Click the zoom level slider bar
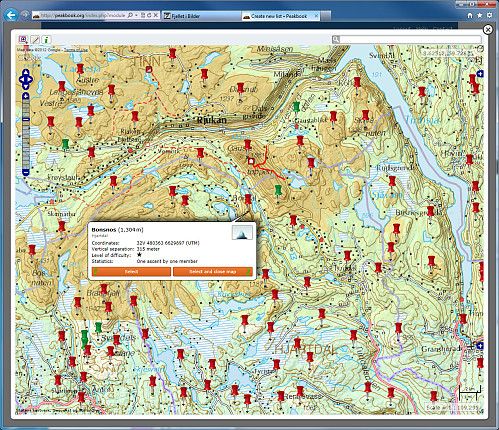Image resolution: width=499 pixels, height=430 pixels. [26, 134]
